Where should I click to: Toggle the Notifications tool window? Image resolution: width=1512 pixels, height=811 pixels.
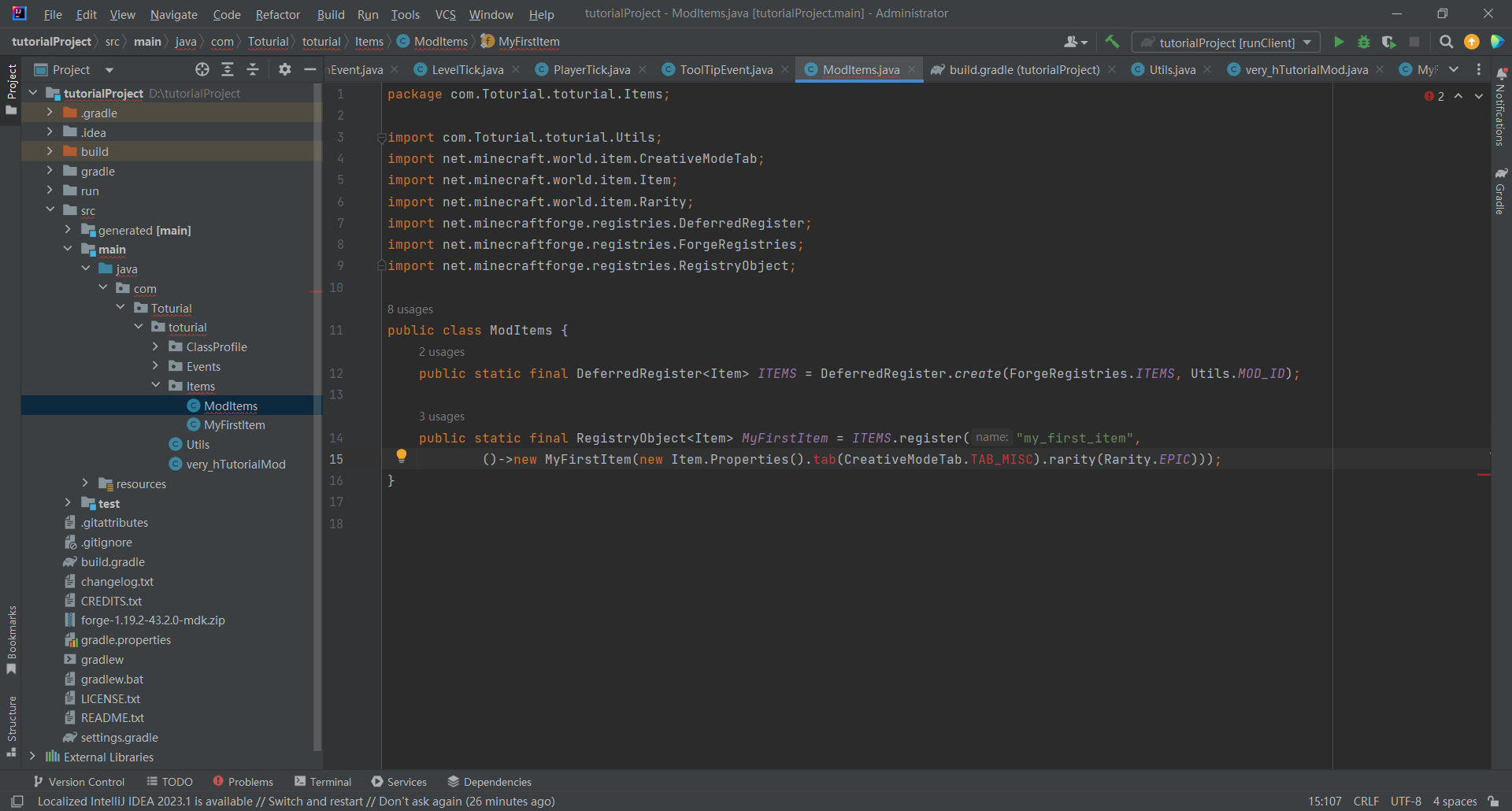coord(1501,110)
